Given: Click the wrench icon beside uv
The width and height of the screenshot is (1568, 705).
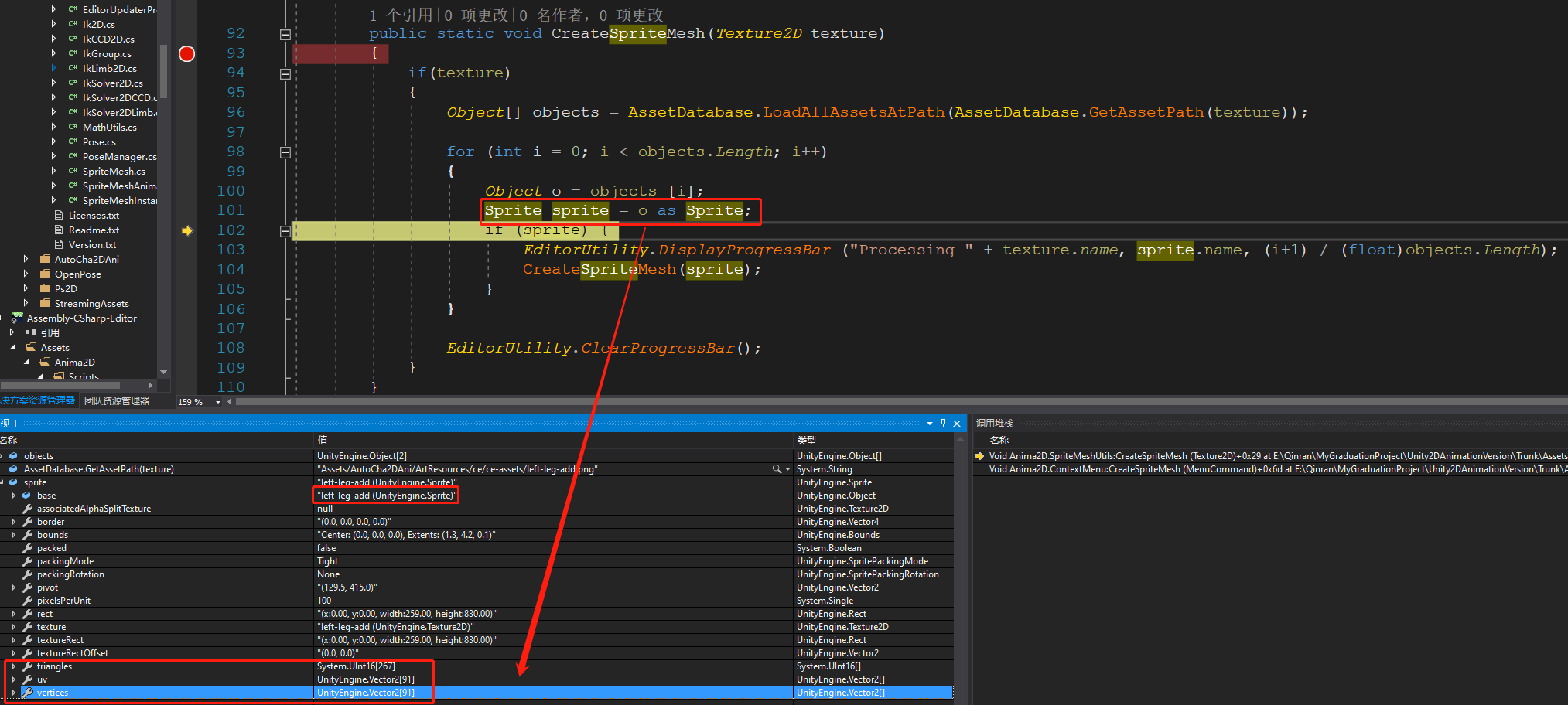Looking at the screenshot, I should tap(27, 679).
